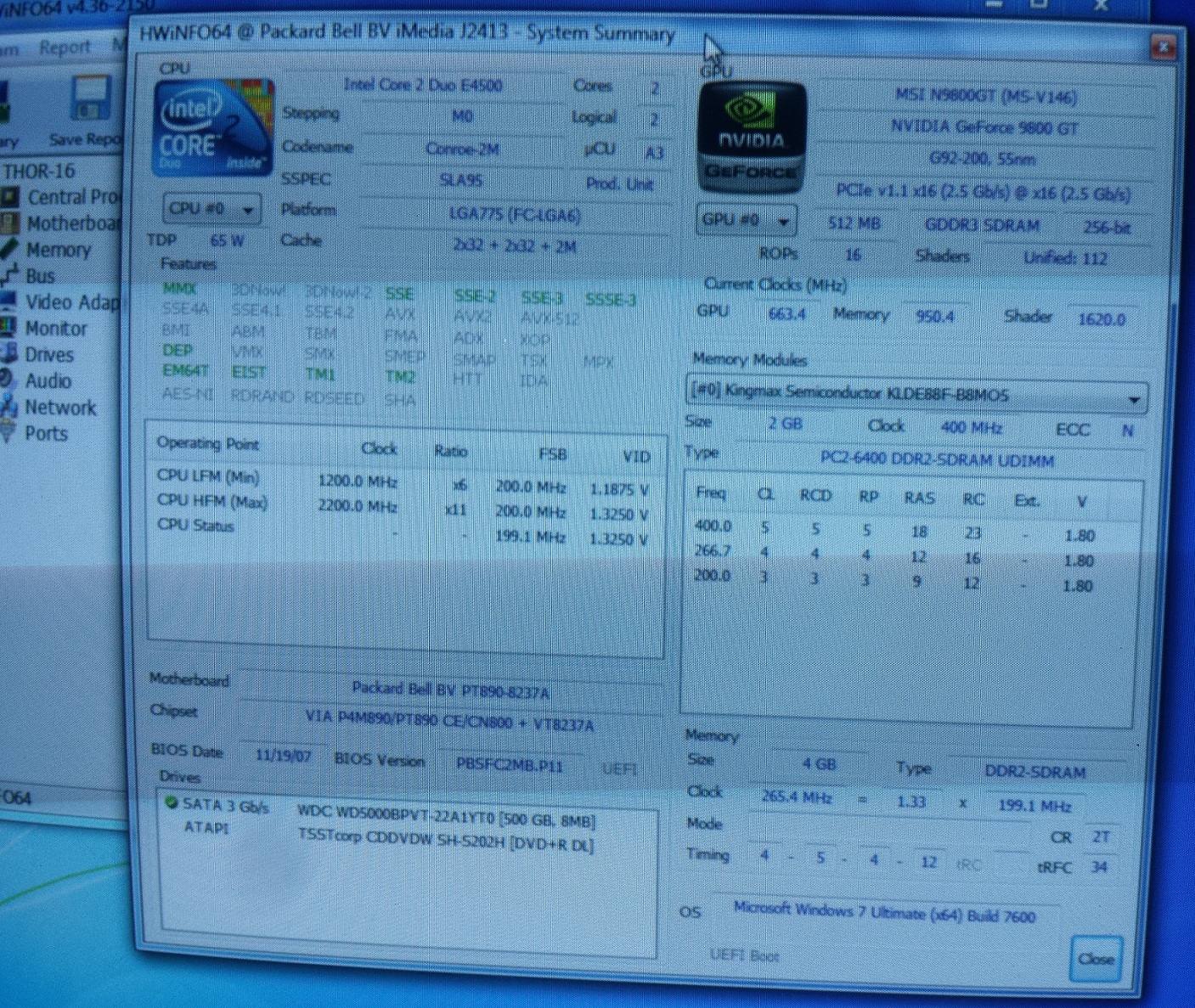
Task: Click the 'CPU Status' row
Action: point(403,532)
